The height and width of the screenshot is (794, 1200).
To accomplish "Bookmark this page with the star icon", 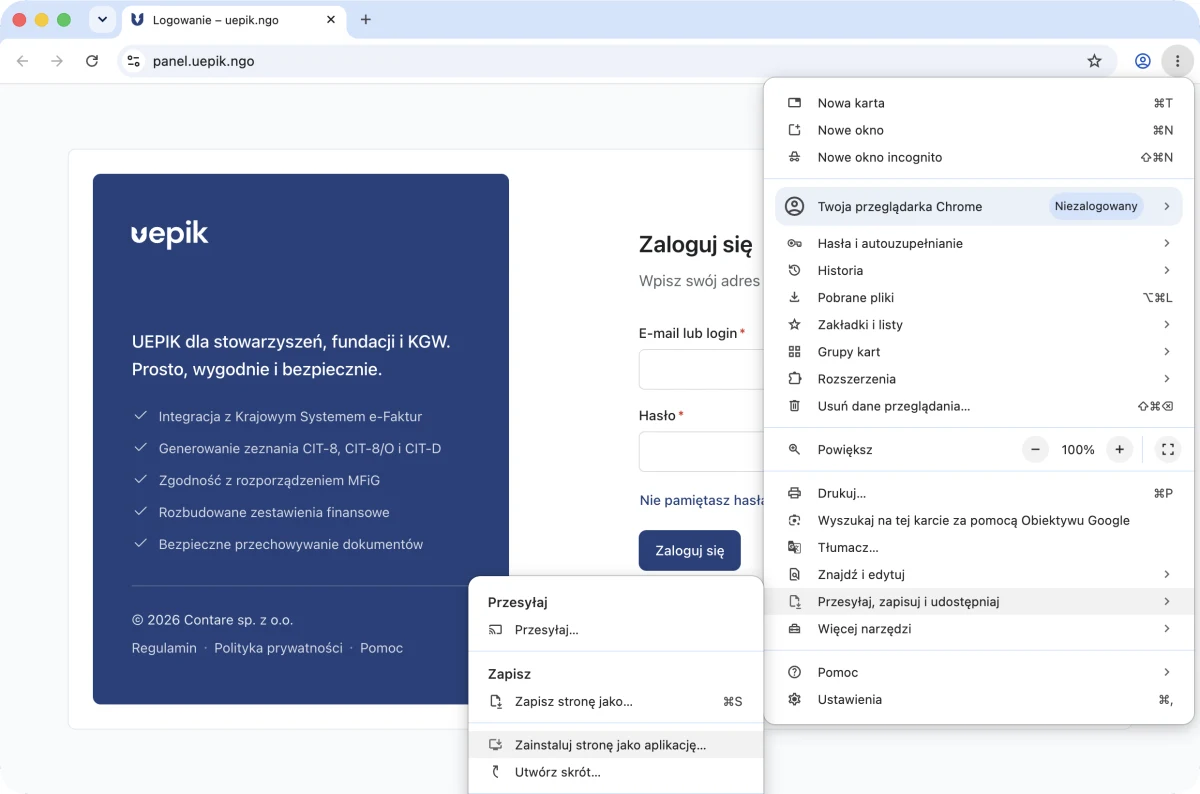I will coord(1094,61).
